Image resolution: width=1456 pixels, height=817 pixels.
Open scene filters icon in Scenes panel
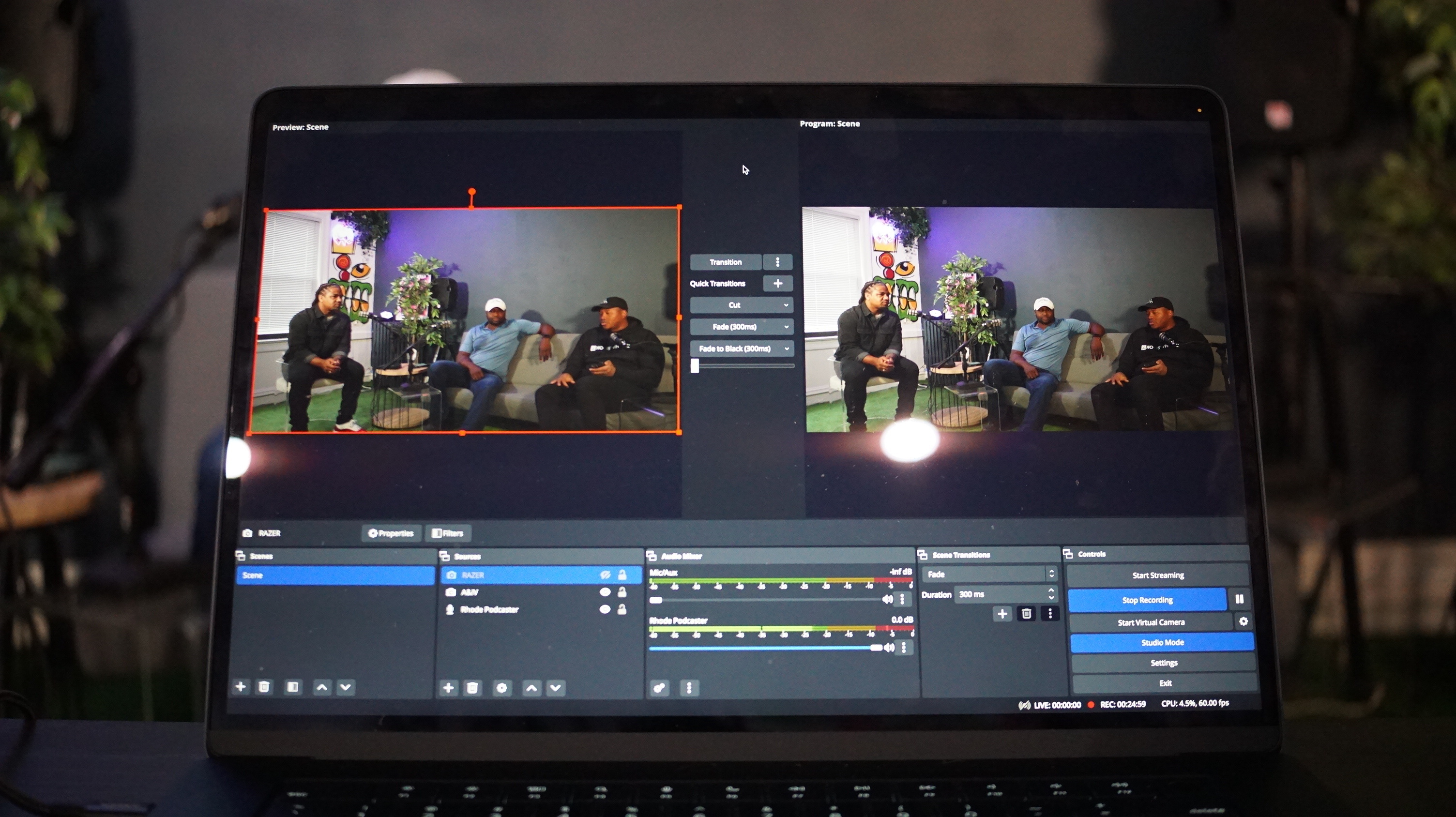(x=293, y=686)
